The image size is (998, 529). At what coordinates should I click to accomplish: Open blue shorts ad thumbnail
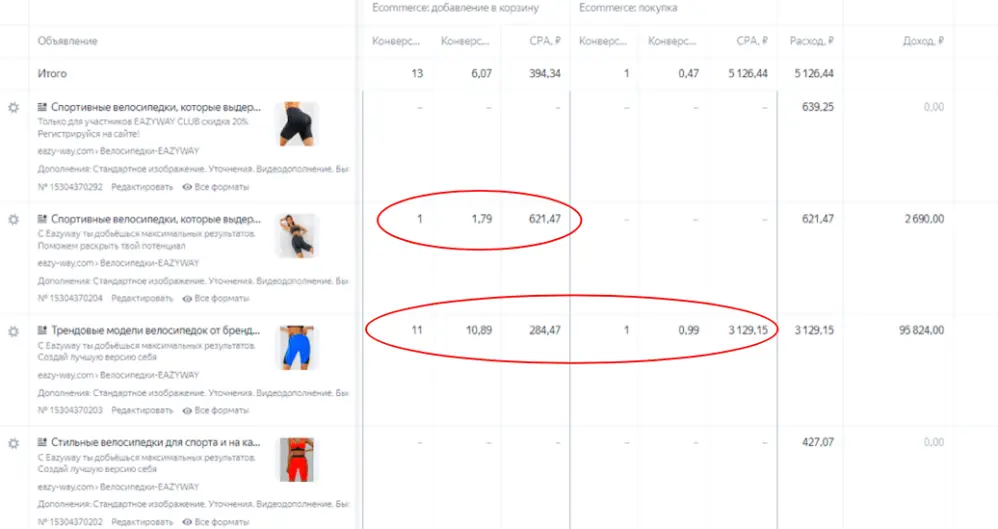298,348
